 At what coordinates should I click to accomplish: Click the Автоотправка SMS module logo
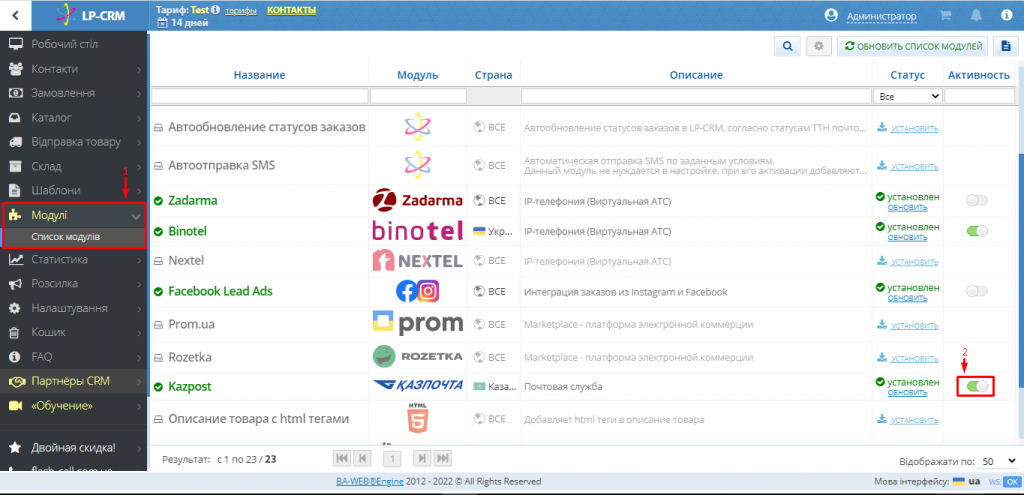tap(418, 165)
